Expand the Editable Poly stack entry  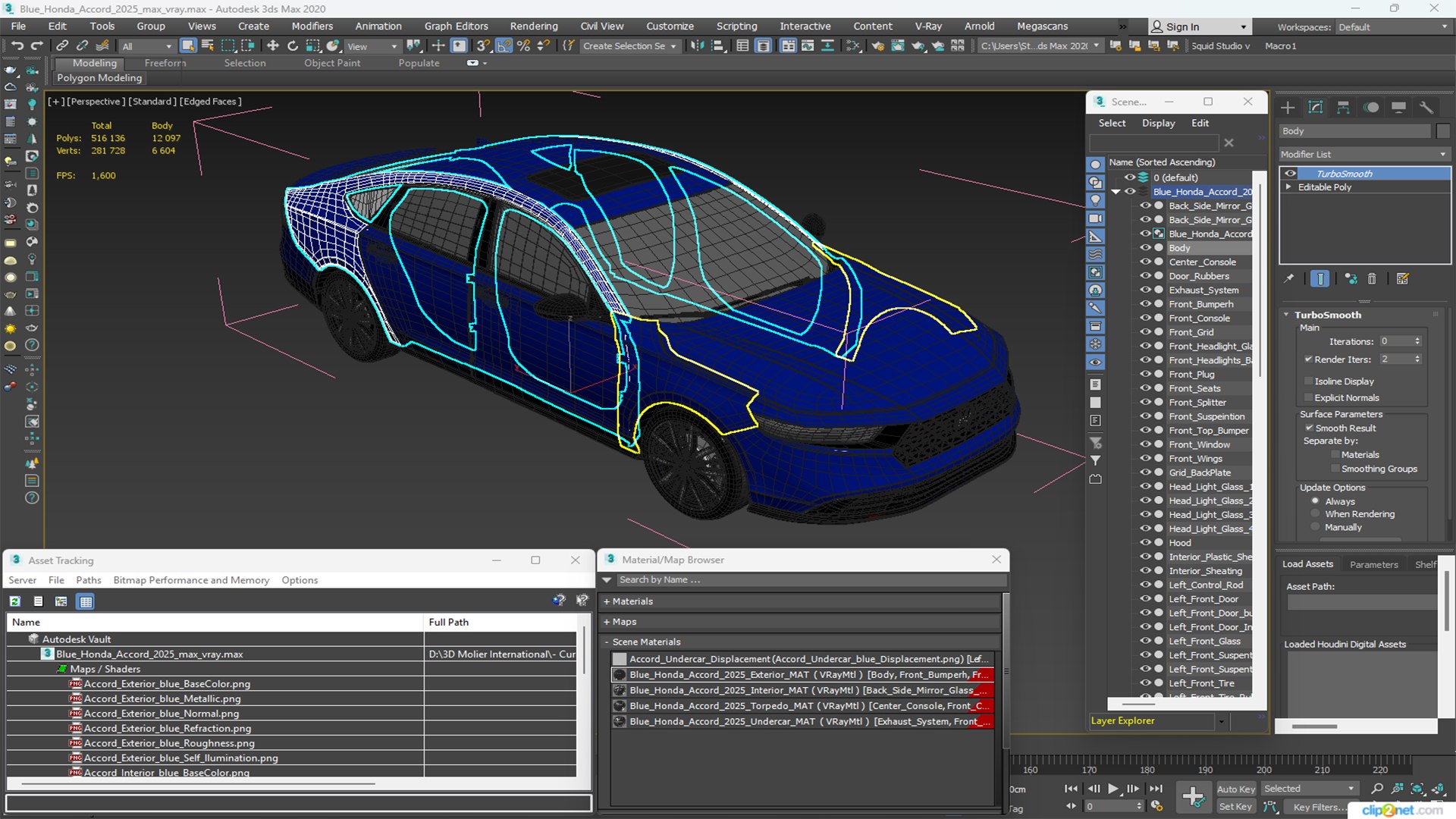click(1288, 187)
